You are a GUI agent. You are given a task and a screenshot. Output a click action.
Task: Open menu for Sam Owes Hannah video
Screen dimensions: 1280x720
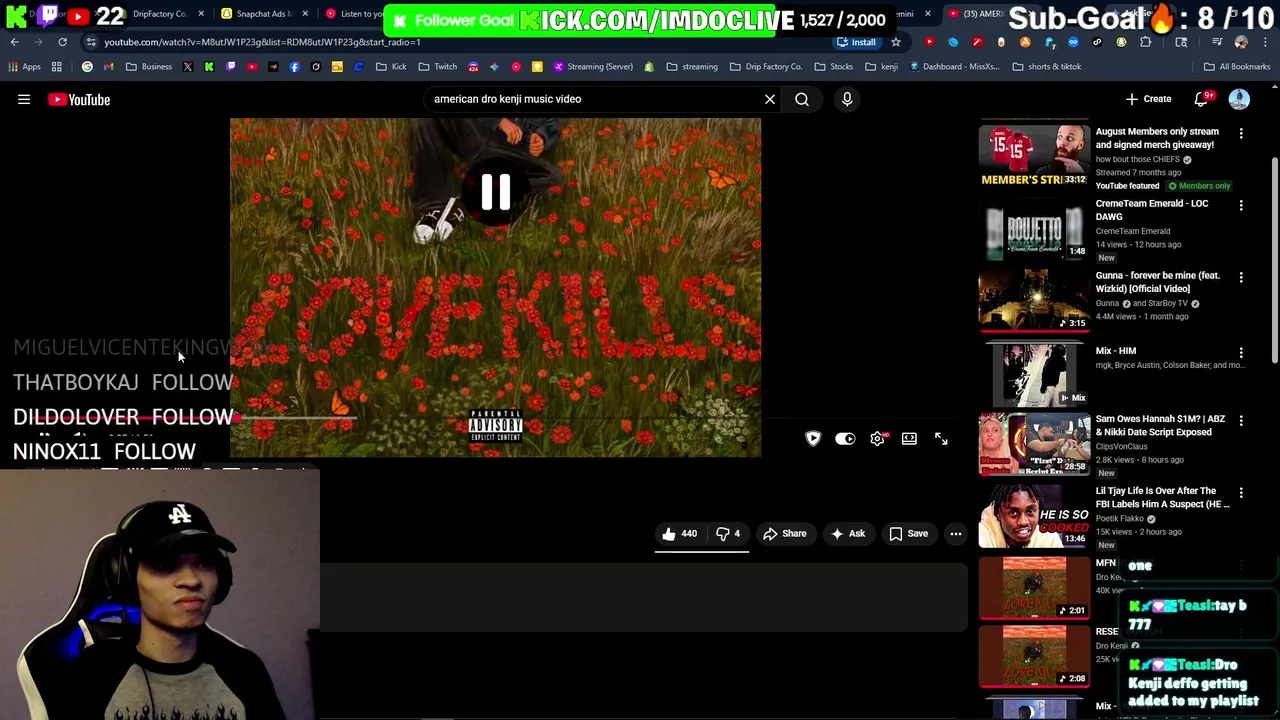1241,420
